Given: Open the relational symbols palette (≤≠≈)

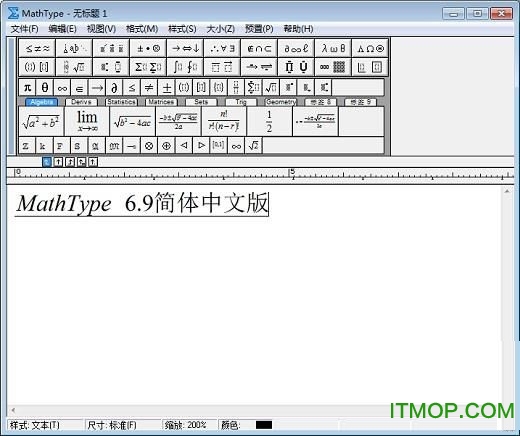Looking at the screenshot, I should 37,49.
